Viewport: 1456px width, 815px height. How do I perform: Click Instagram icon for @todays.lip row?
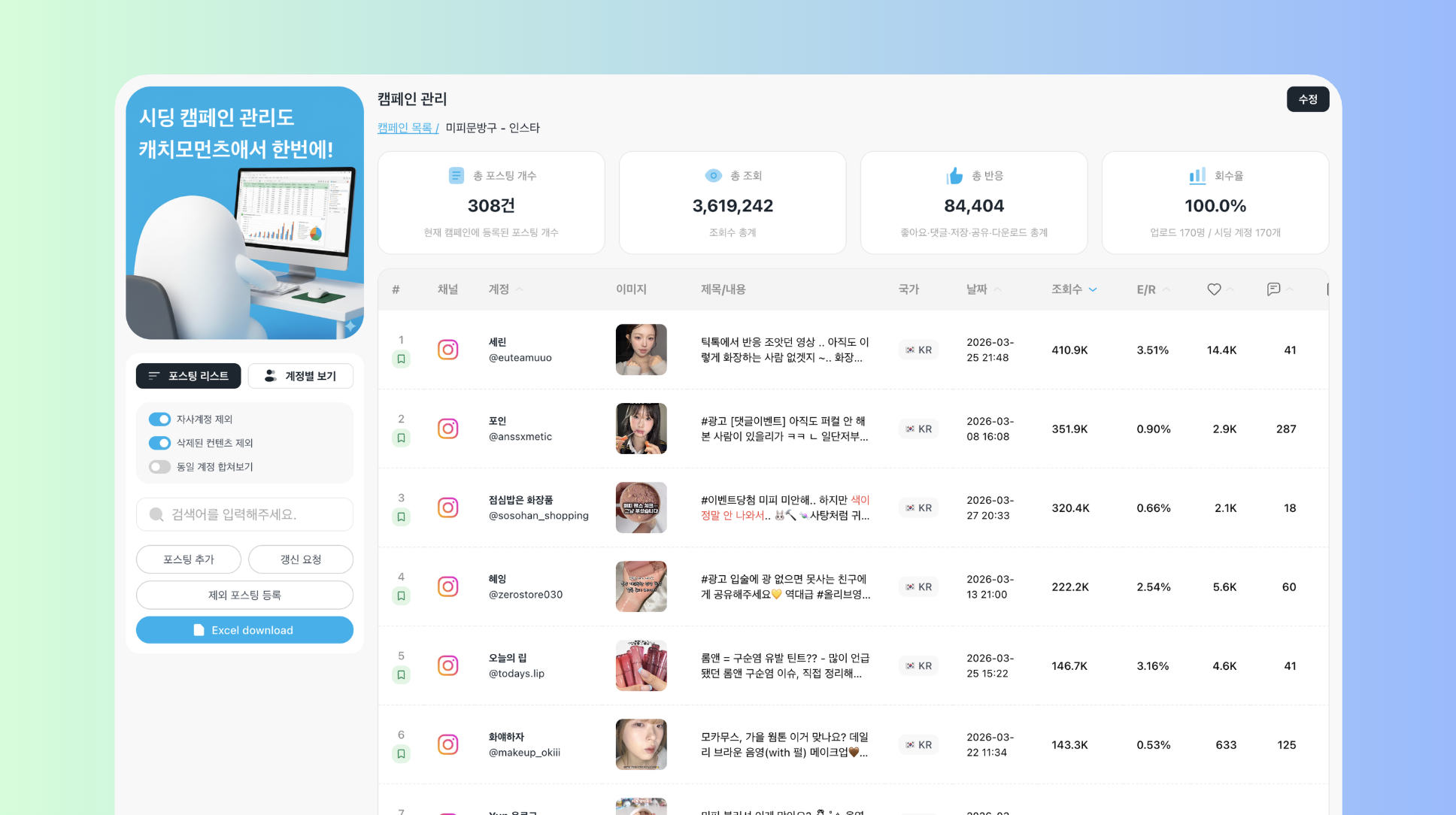pos(448,665)
